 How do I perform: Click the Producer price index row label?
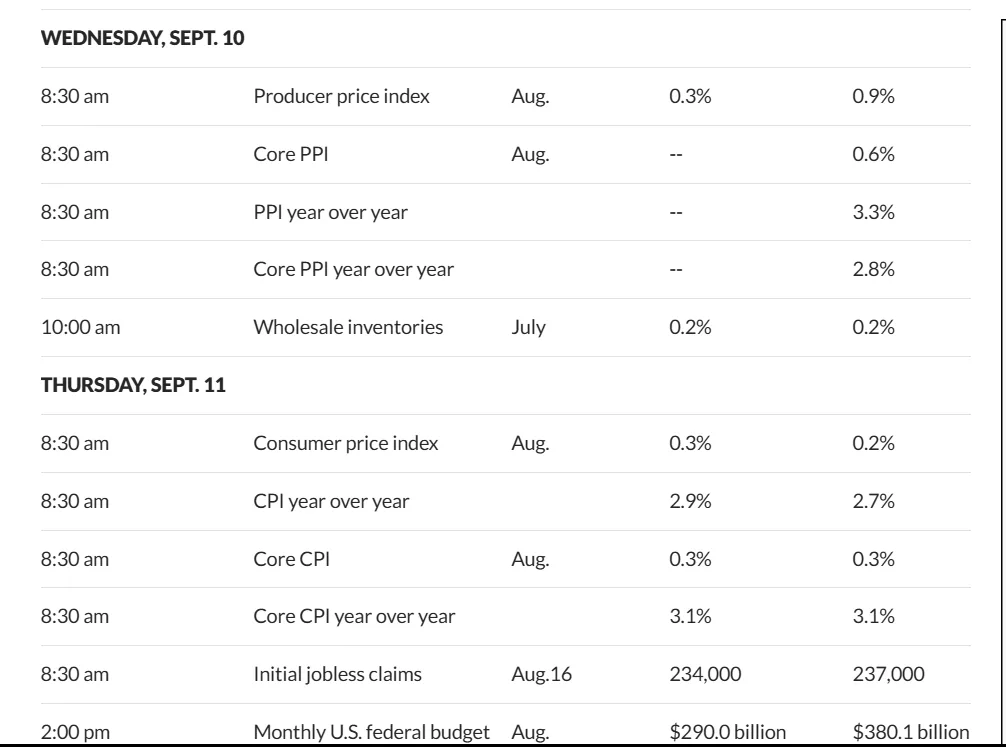coord(341,96)
